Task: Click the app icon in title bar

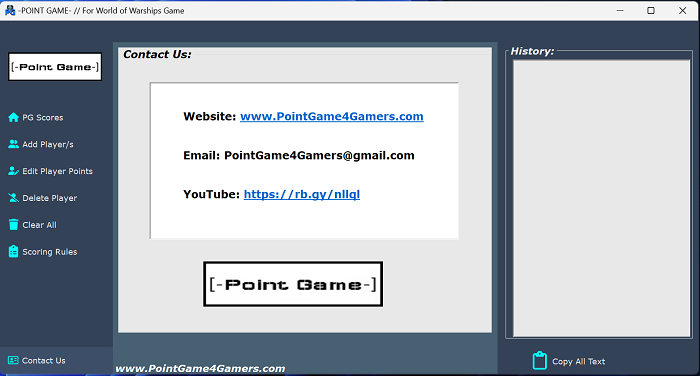Action: pyautogui.click(x=10, y=10)
